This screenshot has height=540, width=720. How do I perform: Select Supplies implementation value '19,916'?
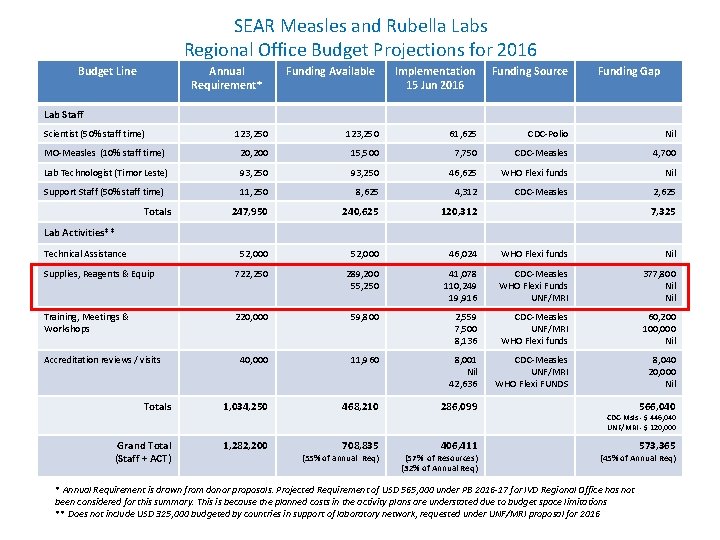pos(462,298)
